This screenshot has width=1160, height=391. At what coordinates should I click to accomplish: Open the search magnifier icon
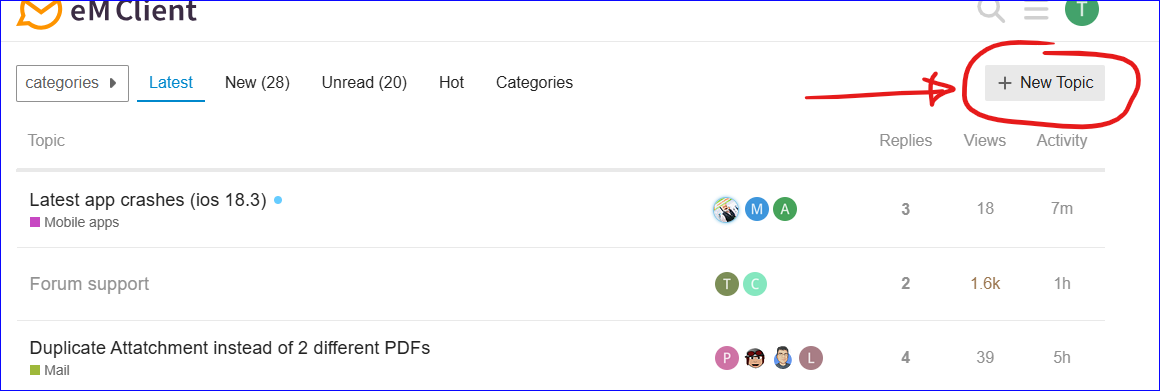[x=991, y=11]
